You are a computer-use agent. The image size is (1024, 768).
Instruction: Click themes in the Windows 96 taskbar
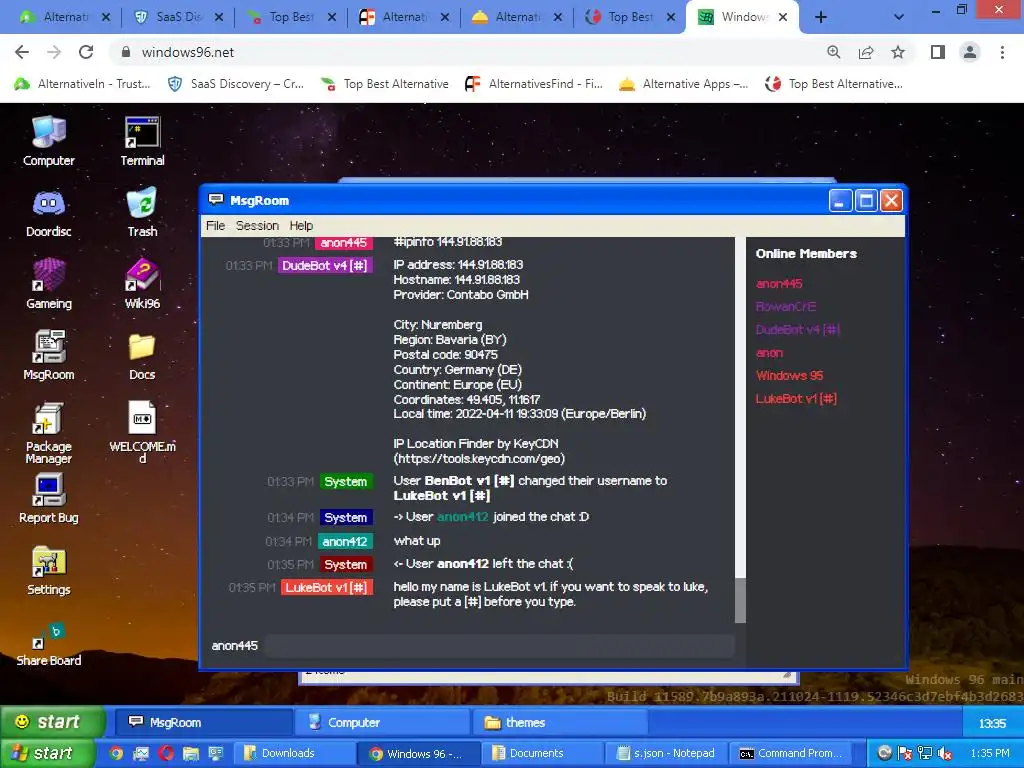(560, 722)
